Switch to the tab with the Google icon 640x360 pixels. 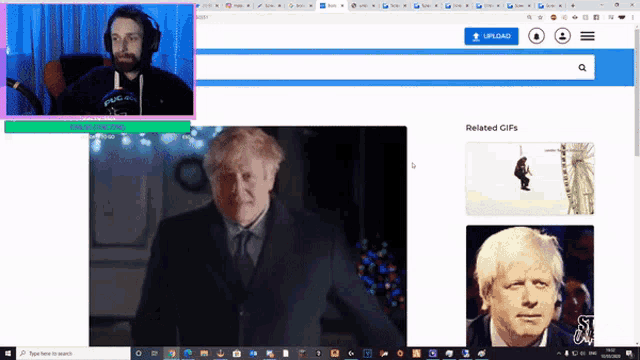[300, 6]
